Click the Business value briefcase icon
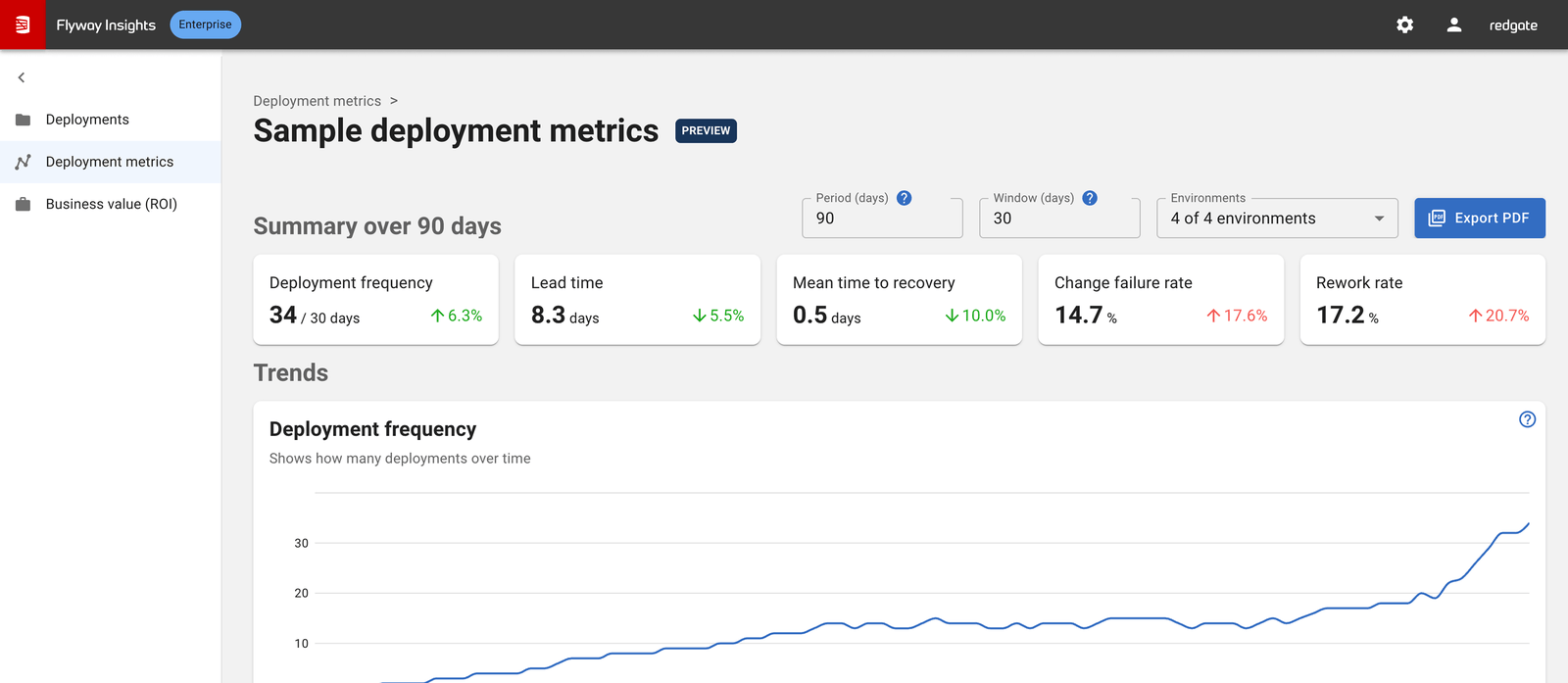The width and height of the screenshot is (1568, 683). (x=24, y=204)
